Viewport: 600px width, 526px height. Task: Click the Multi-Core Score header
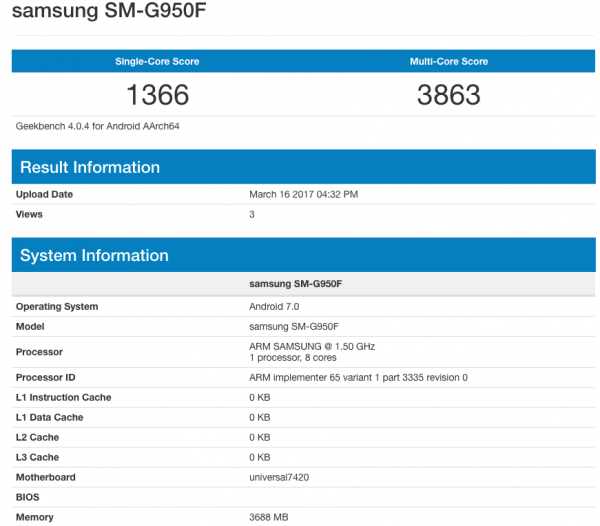coord(449,61)
